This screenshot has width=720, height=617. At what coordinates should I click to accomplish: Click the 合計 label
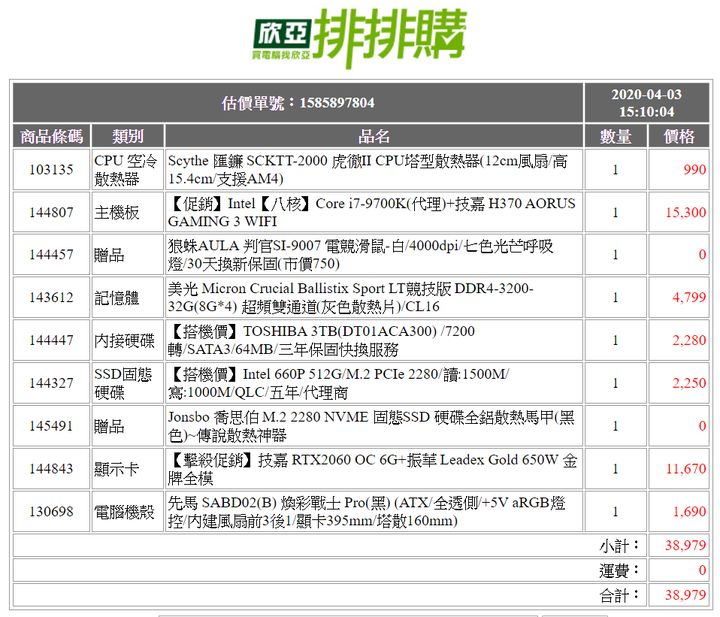pos(619,595)
